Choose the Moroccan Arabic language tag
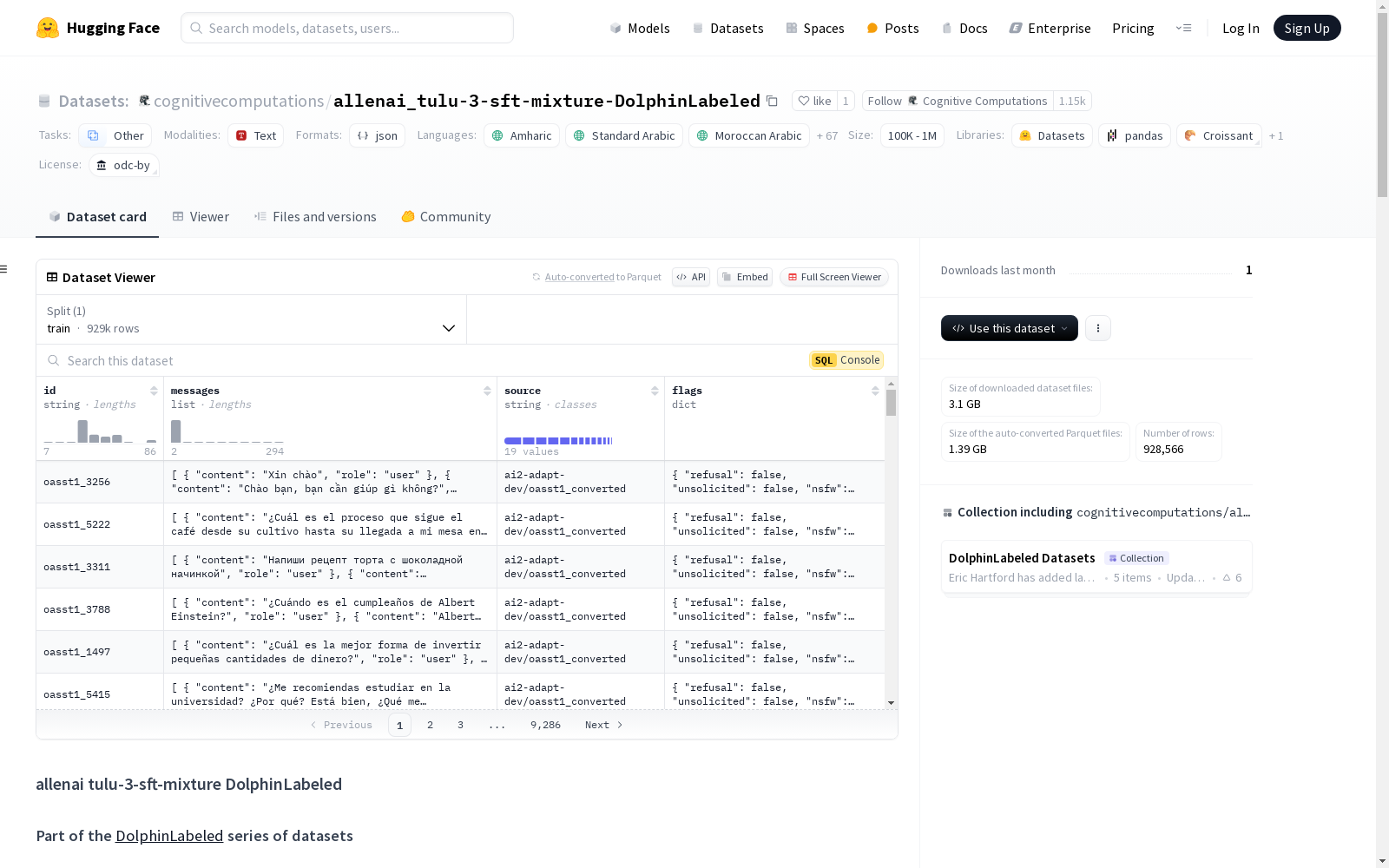Viewport: 1389px width, 868px height. coord(749,135)
